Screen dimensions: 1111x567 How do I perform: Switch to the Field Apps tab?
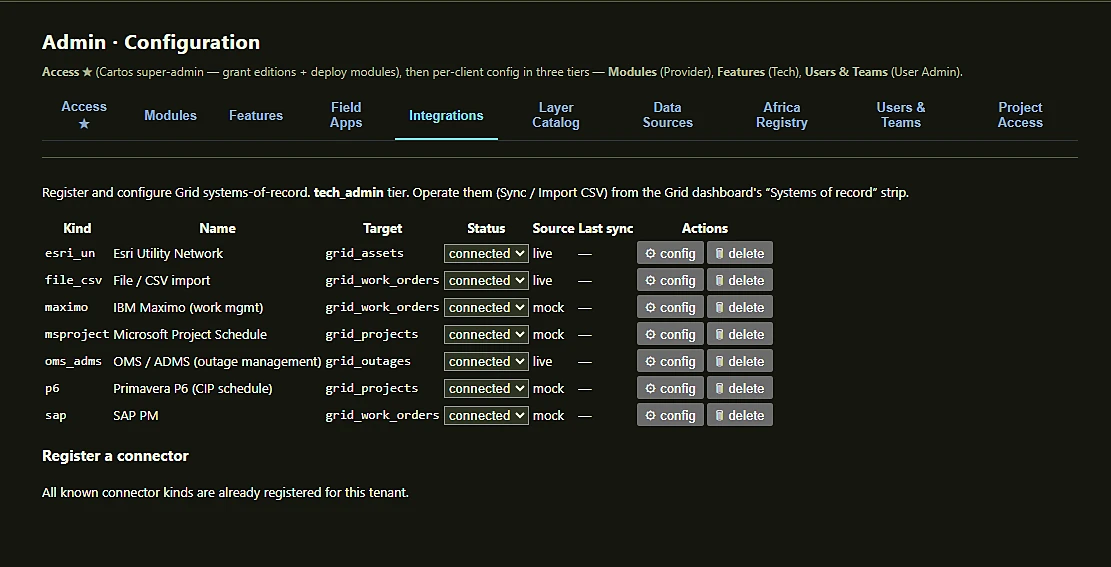[x=346, y=115]
